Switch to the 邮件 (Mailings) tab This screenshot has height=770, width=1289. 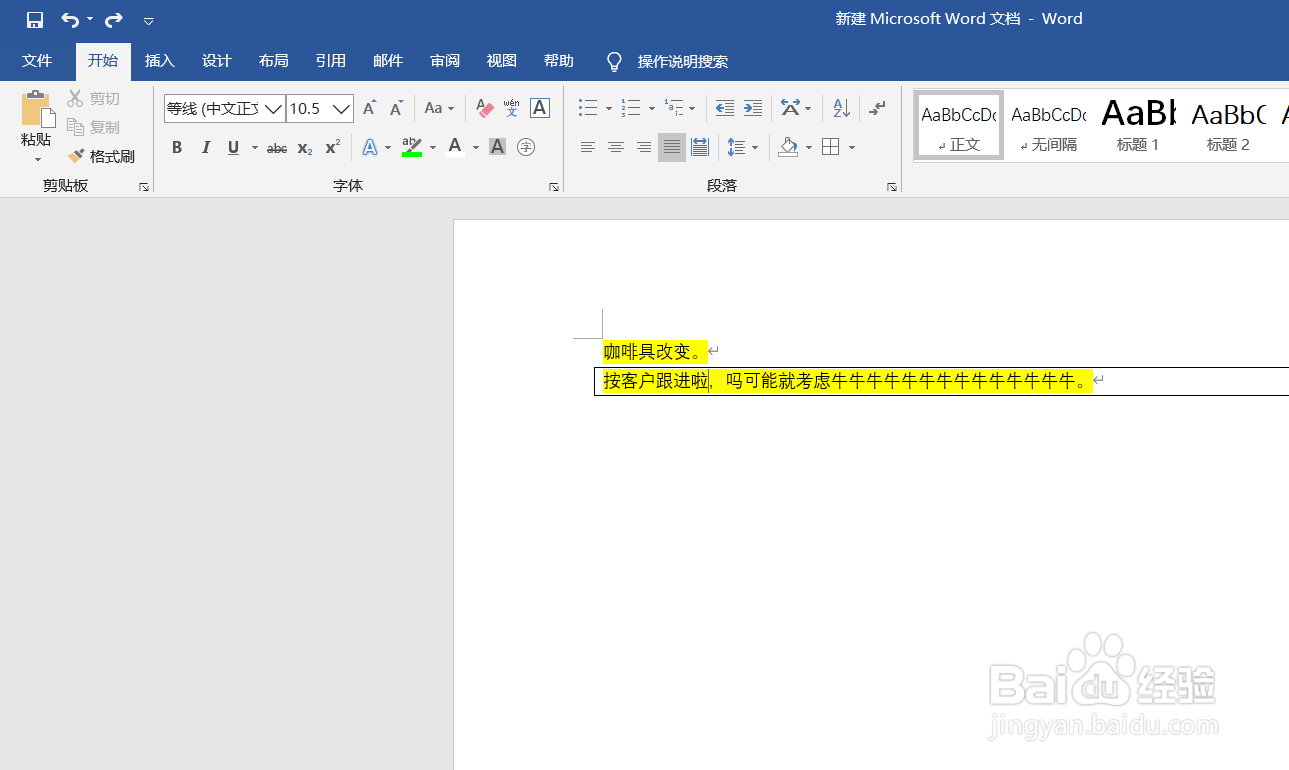(x=388, y=61)
